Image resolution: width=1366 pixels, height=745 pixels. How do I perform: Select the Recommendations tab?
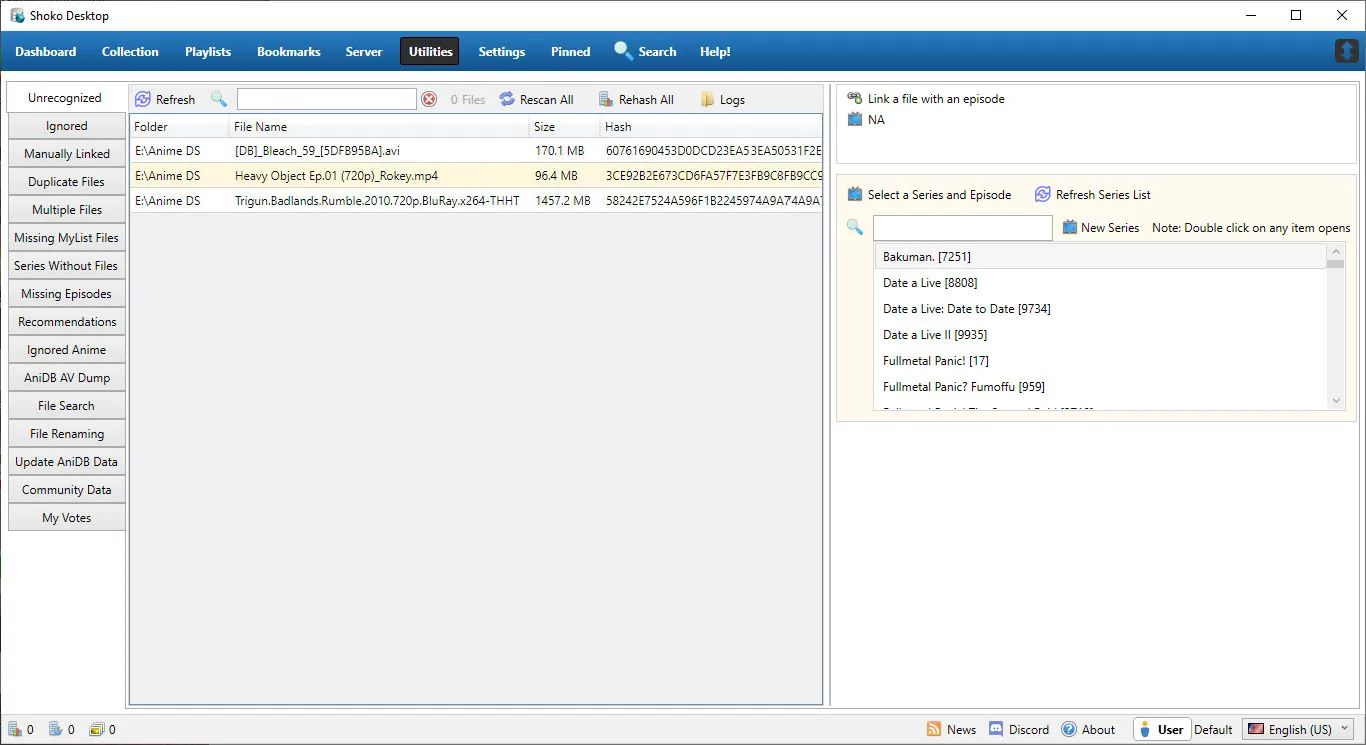67,322
